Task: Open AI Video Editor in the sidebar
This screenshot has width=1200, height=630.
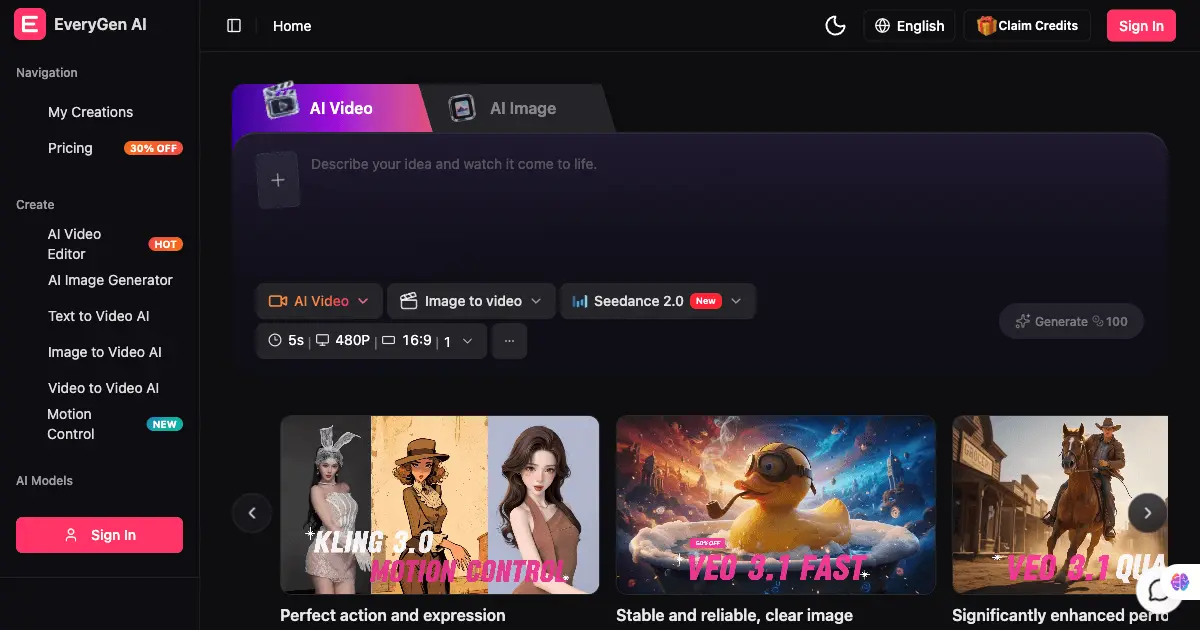Action: (75, 244)
